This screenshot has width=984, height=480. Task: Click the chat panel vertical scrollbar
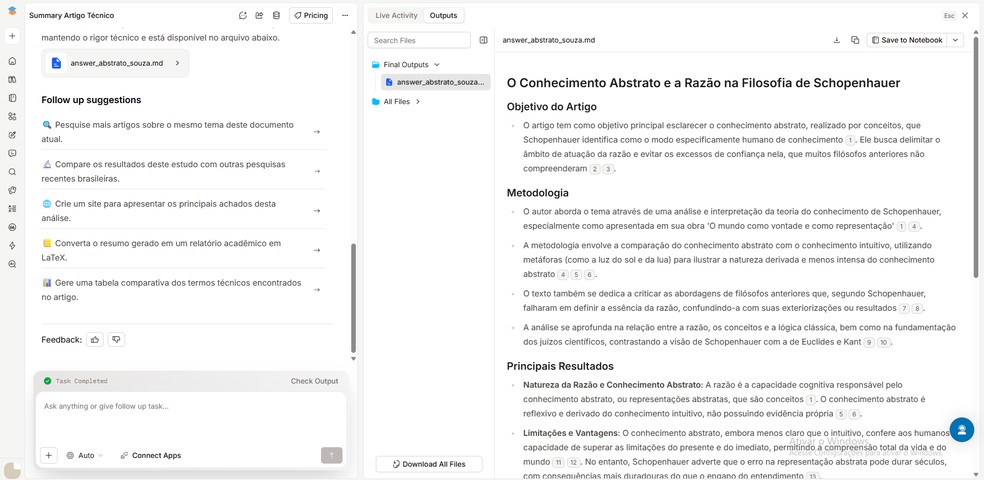pos(353,298)
